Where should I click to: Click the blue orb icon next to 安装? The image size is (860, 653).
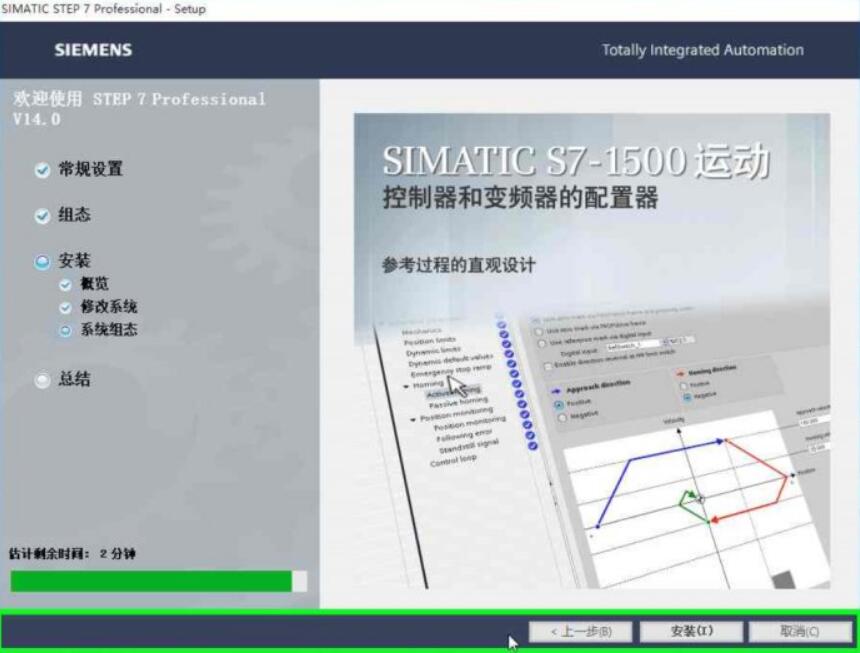42,260
